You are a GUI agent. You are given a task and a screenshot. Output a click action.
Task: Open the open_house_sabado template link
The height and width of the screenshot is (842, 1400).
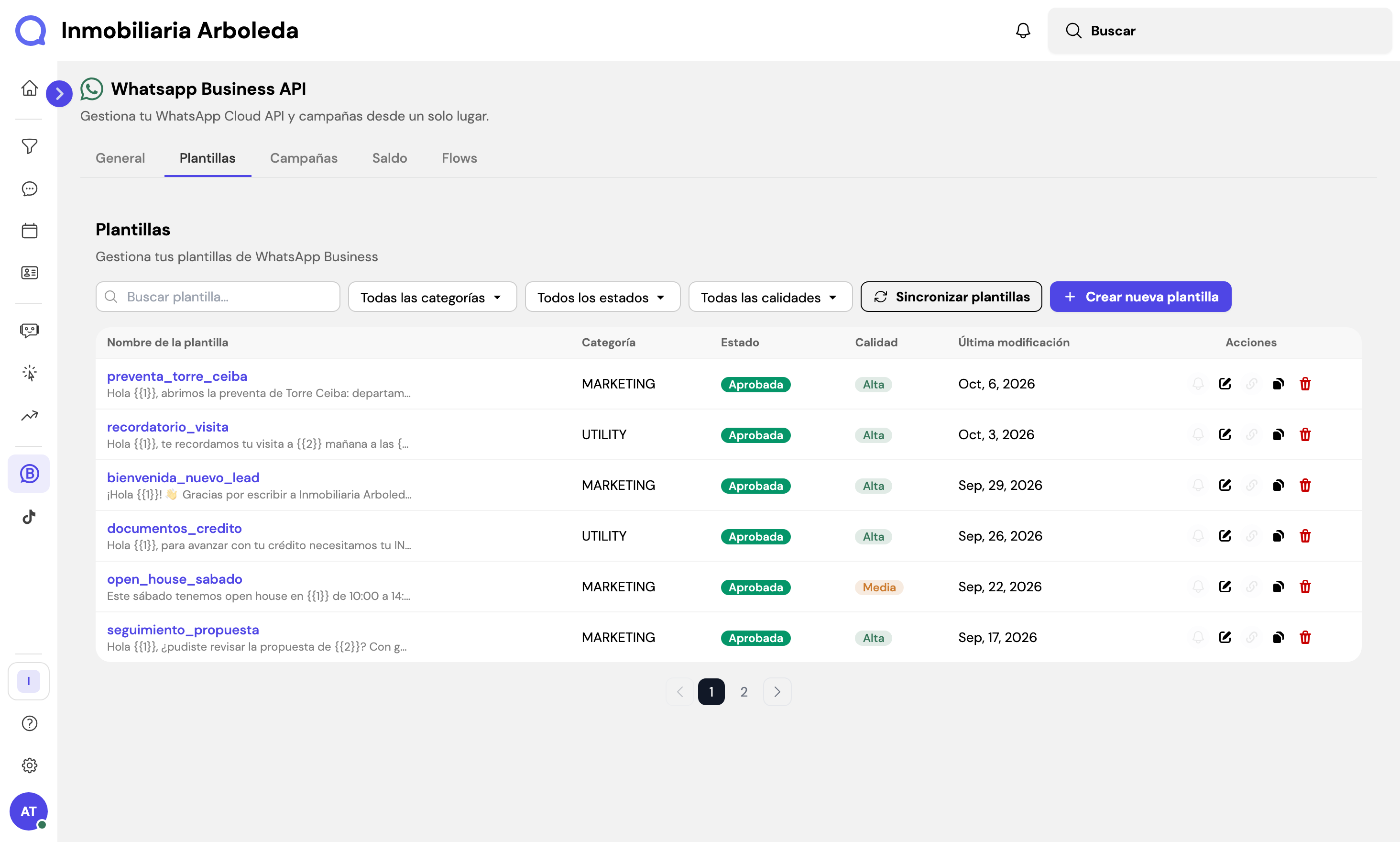pos(175,579)
